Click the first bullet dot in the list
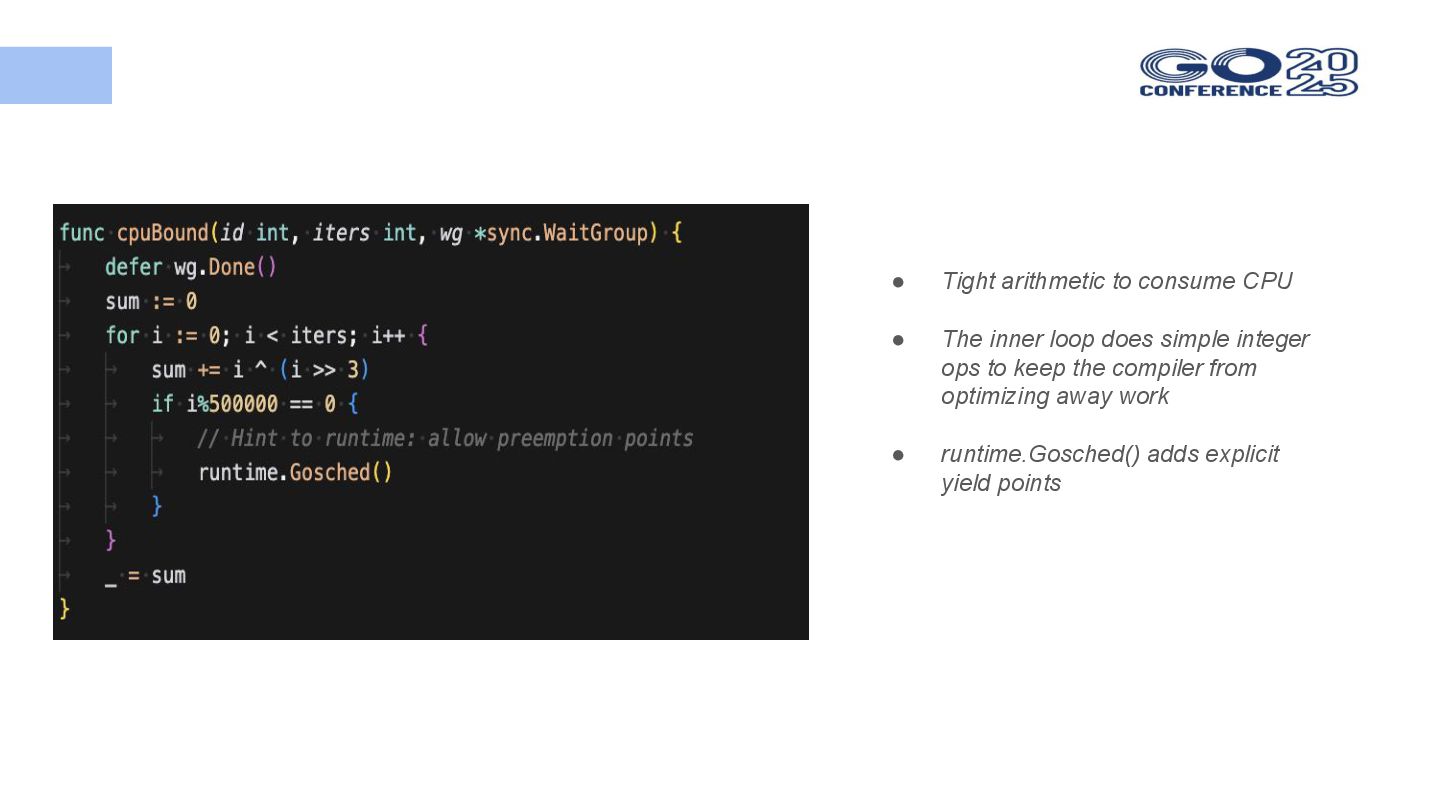This screenshot has height=810, width=1440. click(x=898, y=282)
